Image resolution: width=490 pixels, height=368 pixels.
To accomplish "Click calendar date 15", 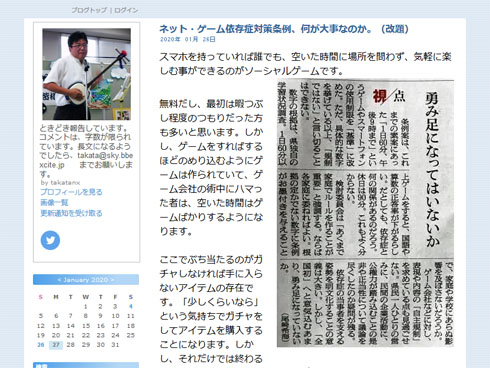I will coord(86,326).
